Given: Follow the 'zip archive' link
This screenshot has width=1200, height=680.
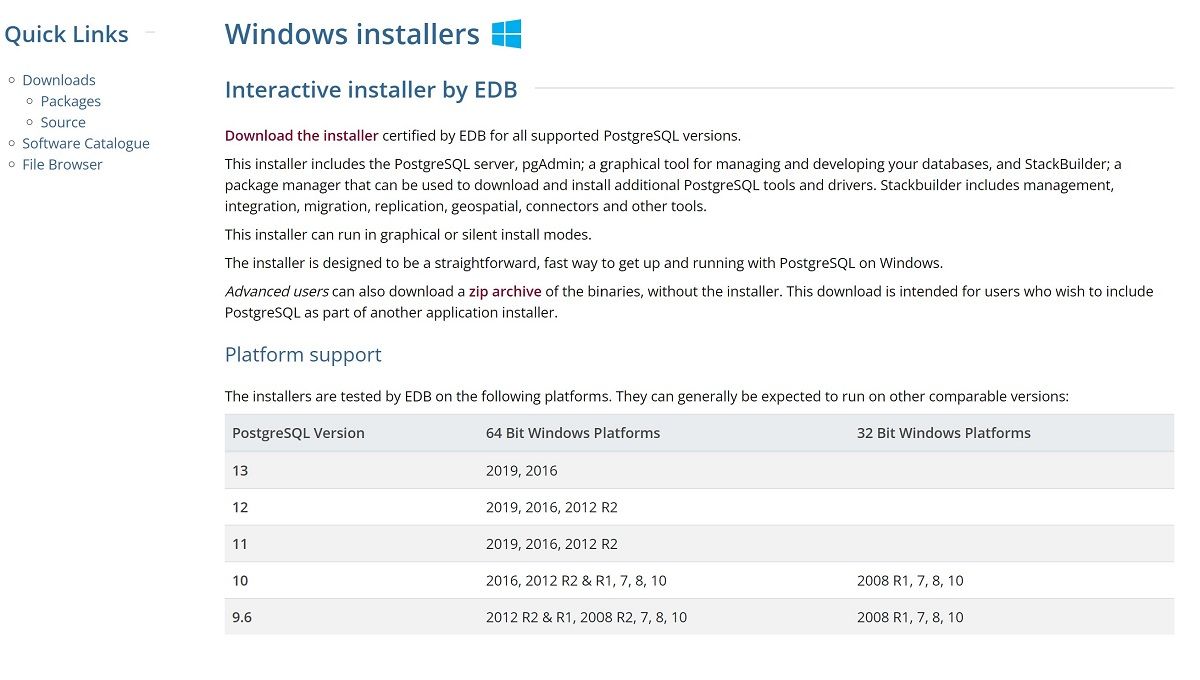Looking at the screenshot, I should 505,292.
